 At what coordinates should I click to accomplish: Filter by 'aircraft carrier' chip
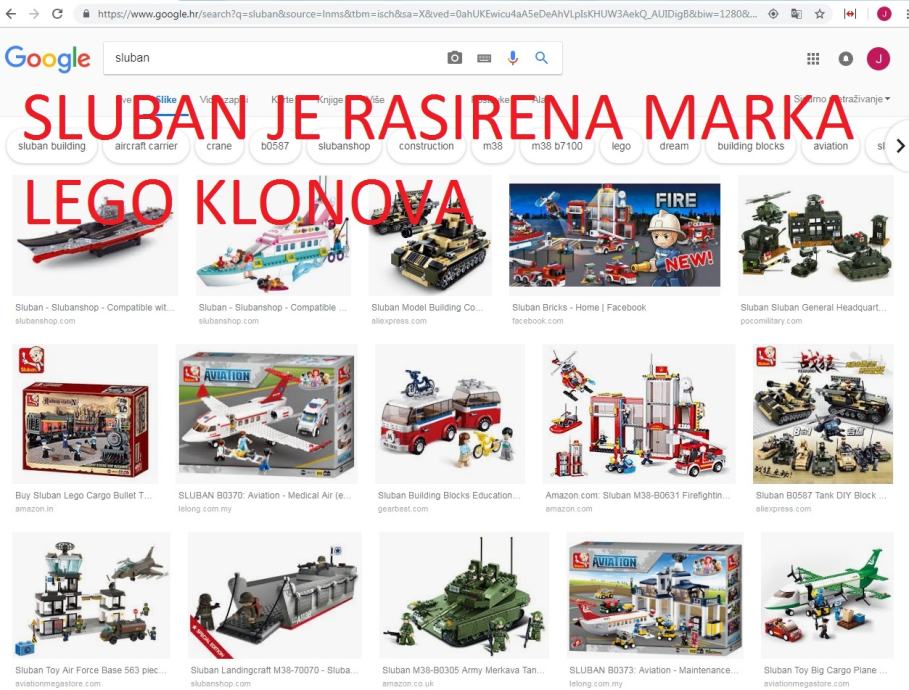click(146, 146)
